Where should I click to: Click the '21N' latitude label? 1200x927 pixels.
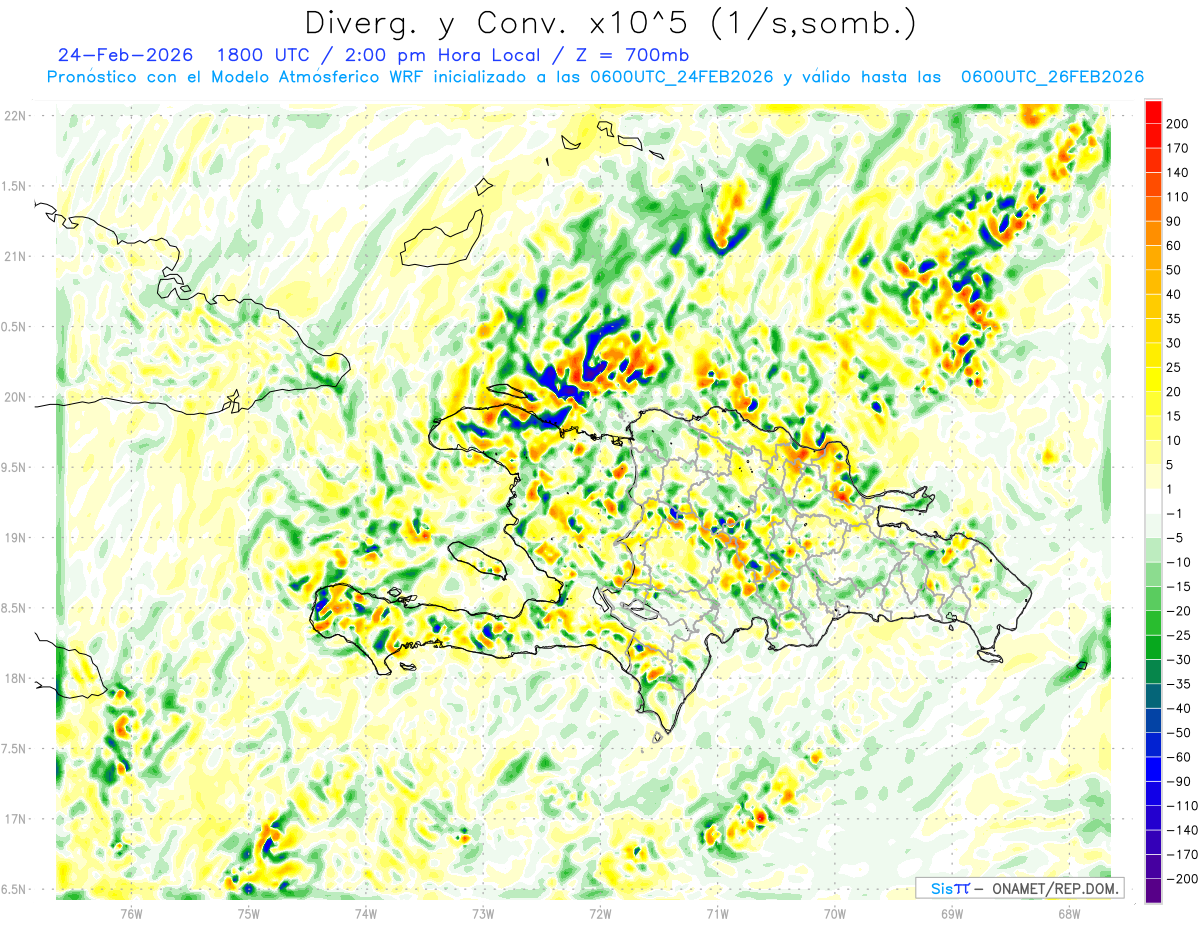tap(15, 257)
